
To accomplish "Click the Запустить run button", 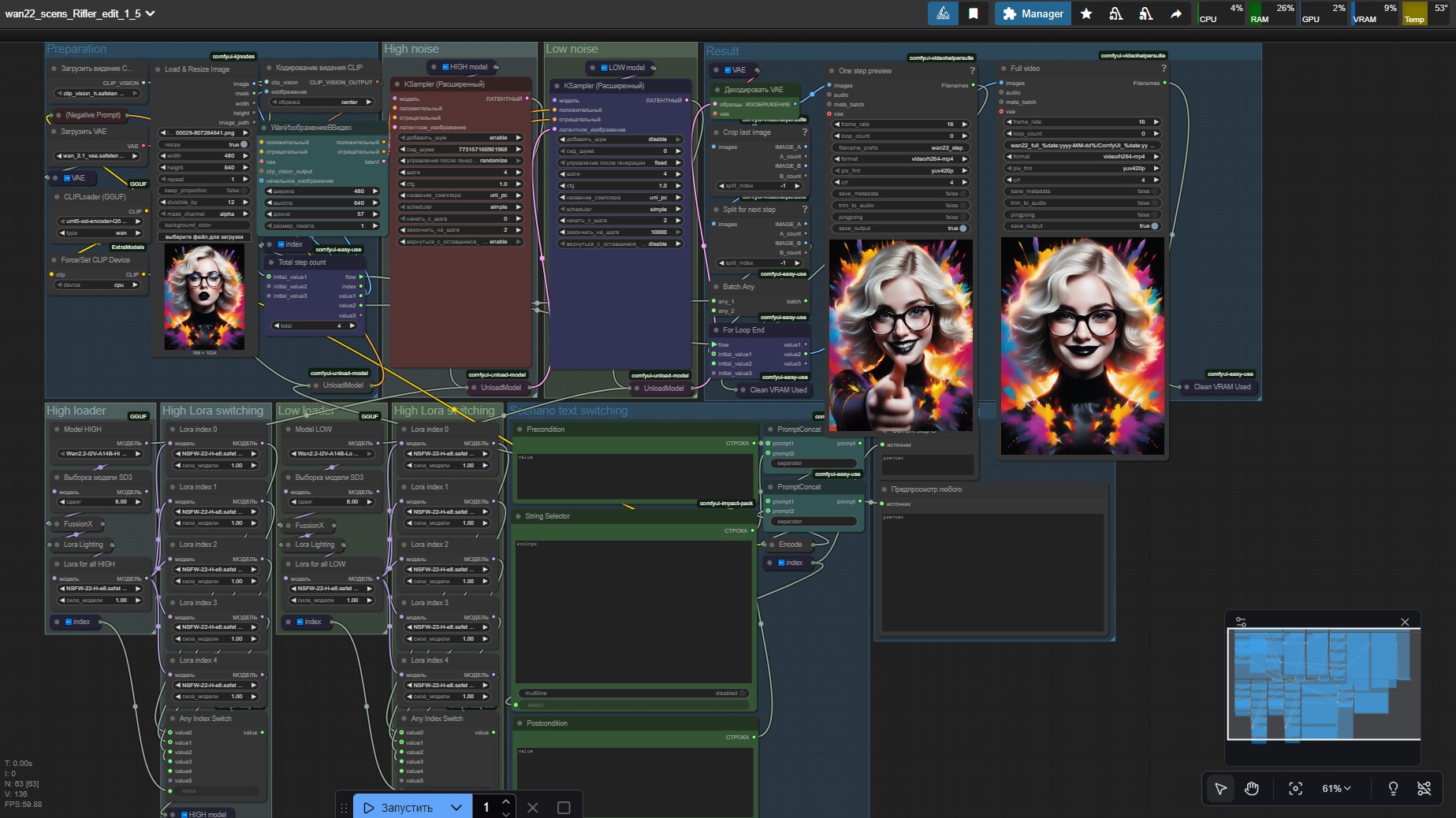I will [x=399, y=808].
